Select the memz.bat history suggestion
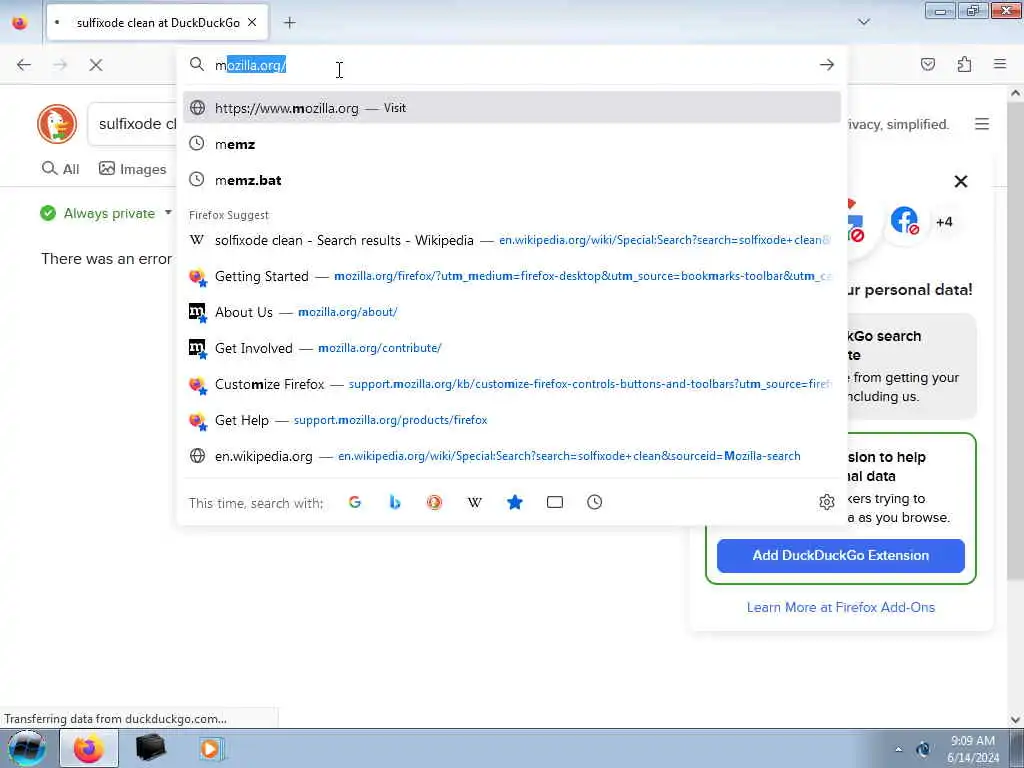The image size is (1024, 768). pyautogui.click(x=512, y=180)
